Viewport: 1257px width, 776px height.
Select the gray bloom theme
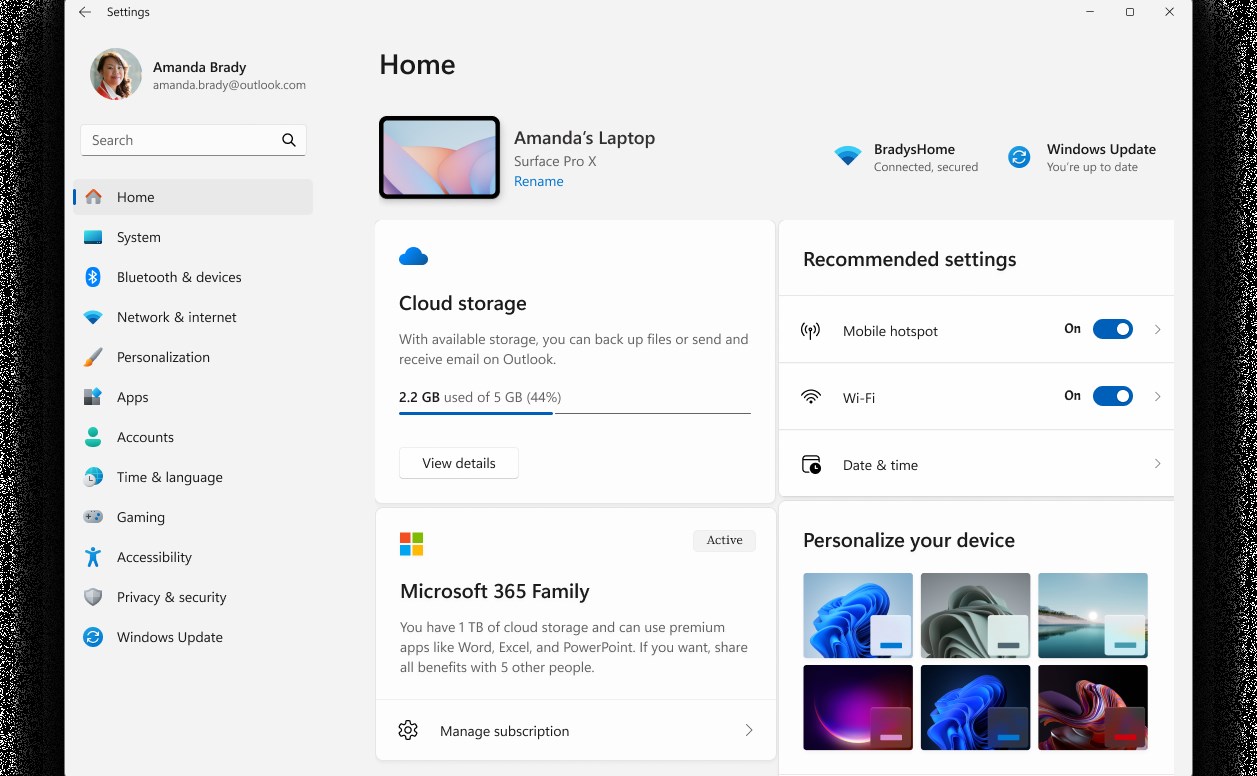[975, 615]
